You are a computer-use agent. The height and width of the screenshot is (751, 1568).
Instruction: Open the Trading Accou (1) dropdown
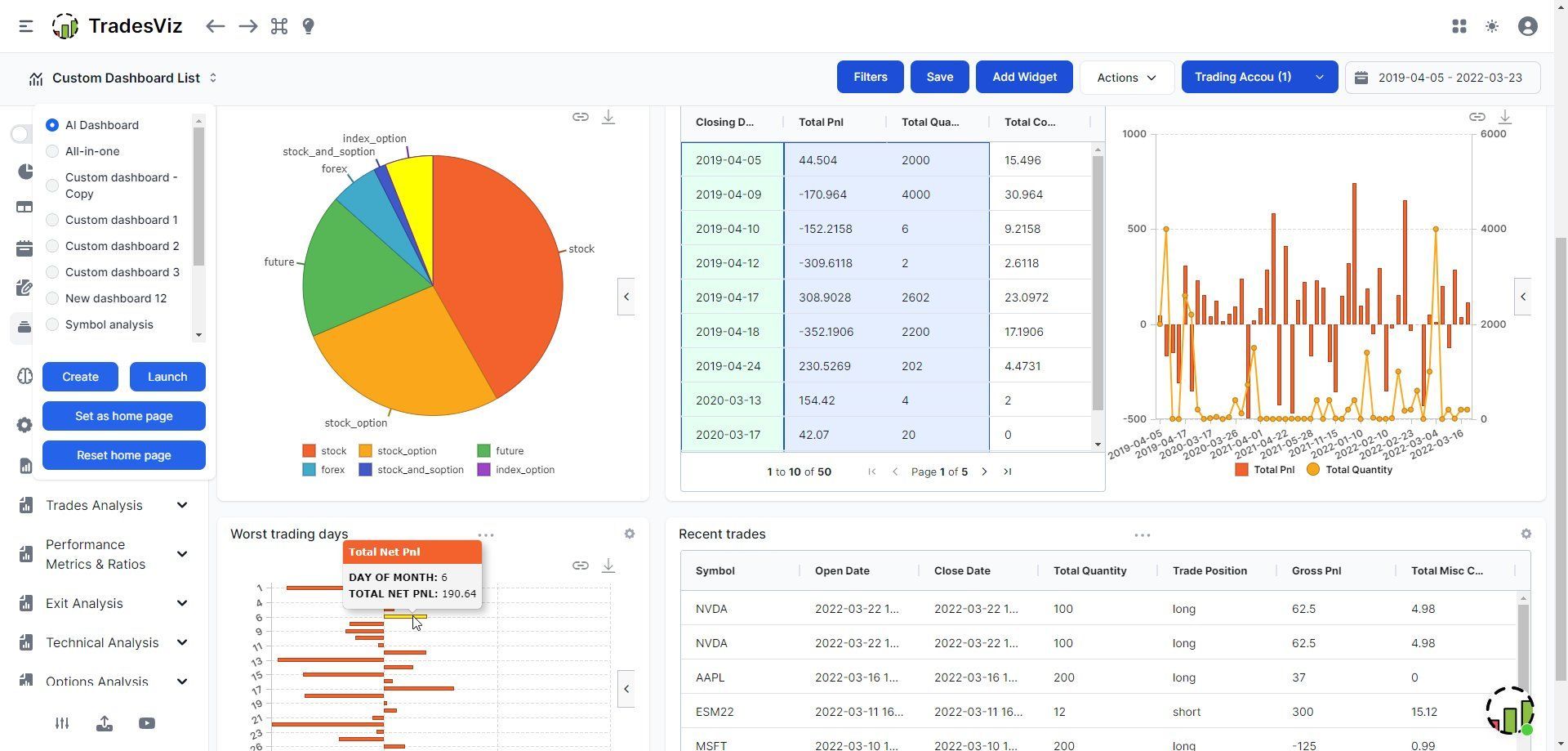1259,77
